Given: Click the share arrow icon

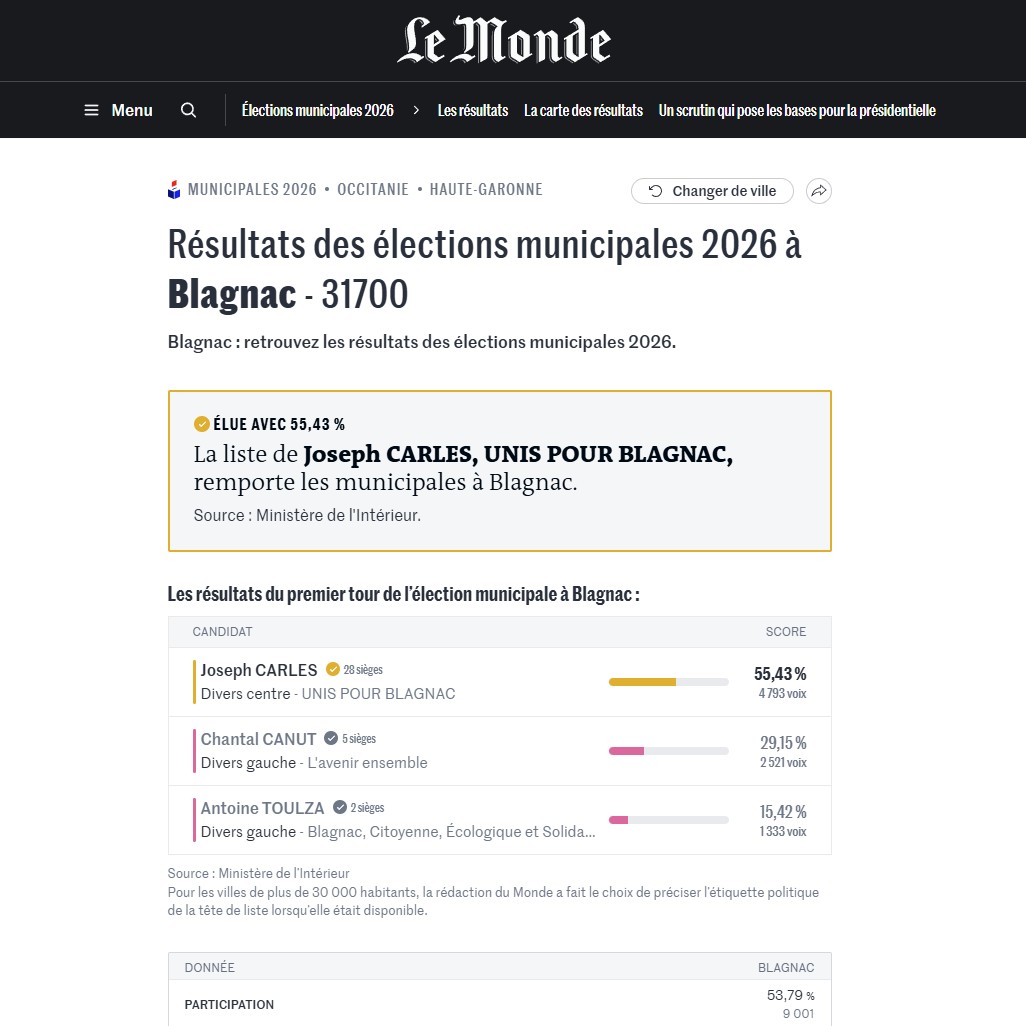Looking at the screenshot, I should tap(819, 191).
